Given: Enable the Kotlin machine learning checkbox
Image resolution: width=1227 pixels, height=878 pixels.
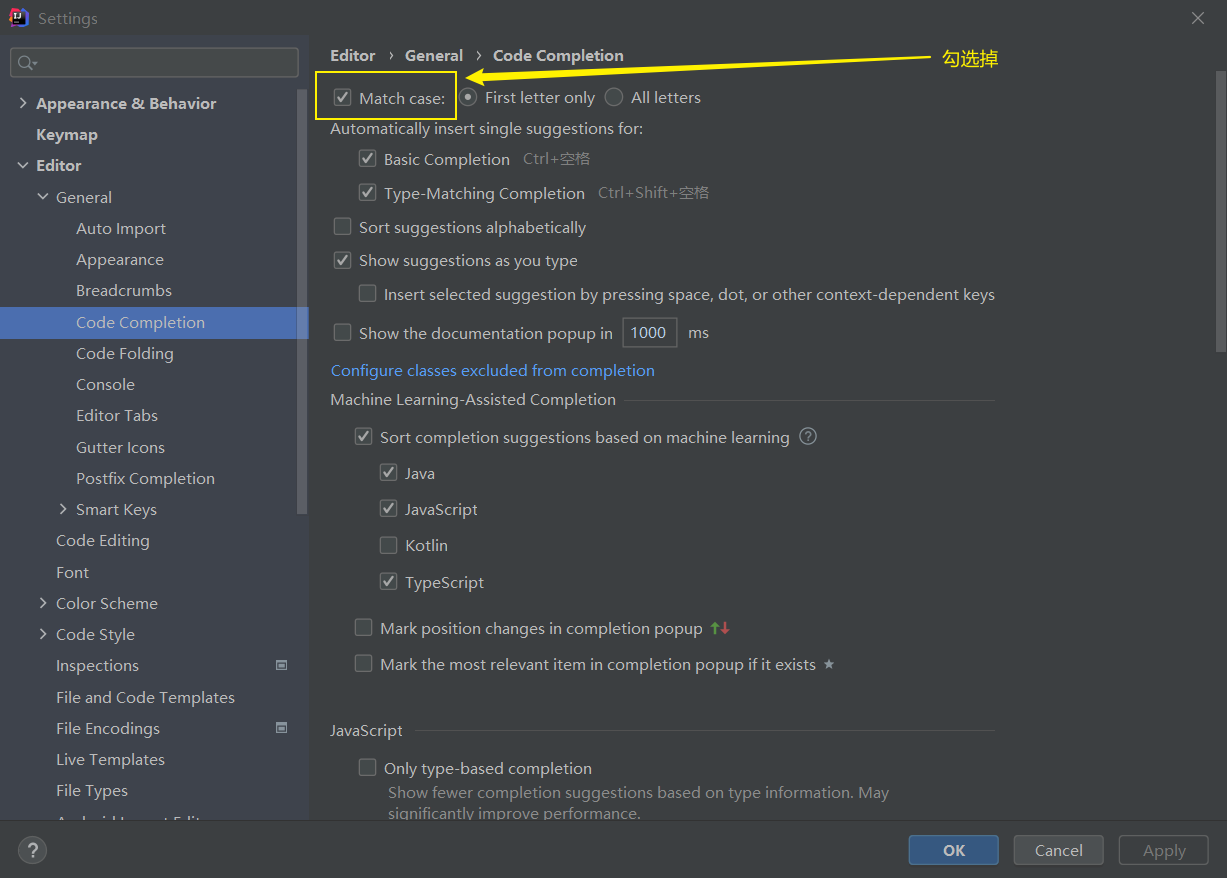Looking at the screenshot, I should [x=389, y=545].
